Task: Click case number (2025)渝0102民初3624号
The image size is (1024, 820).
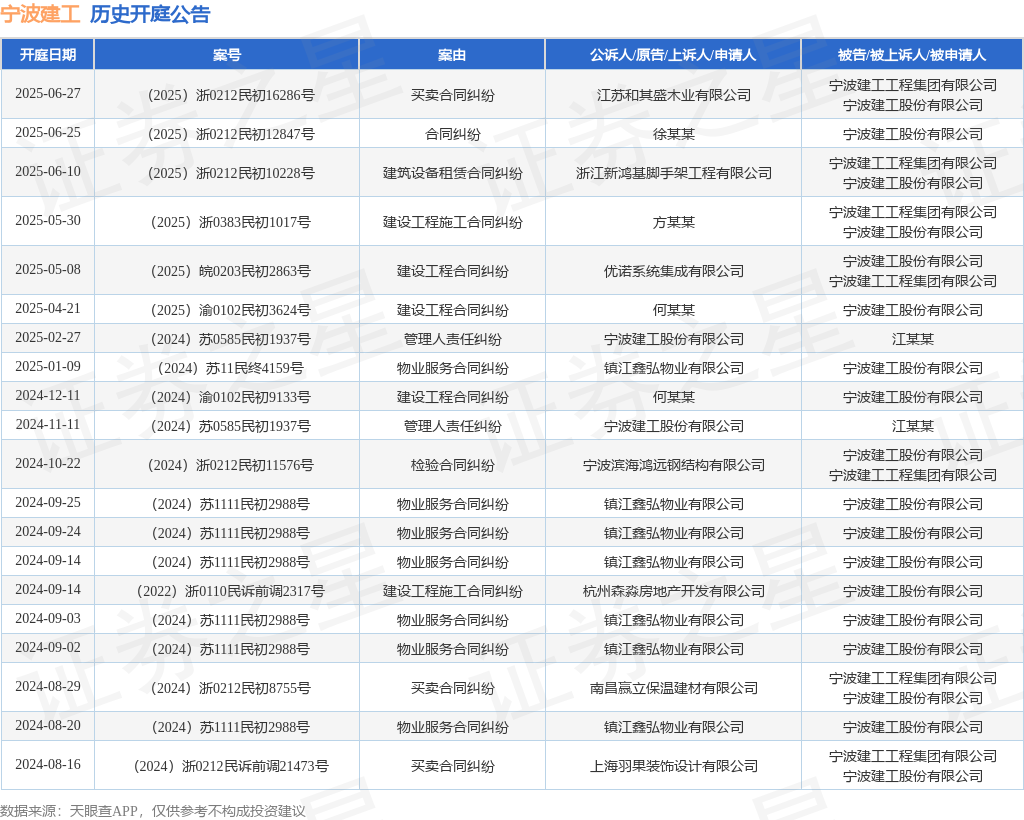Action: pos(231,310)
